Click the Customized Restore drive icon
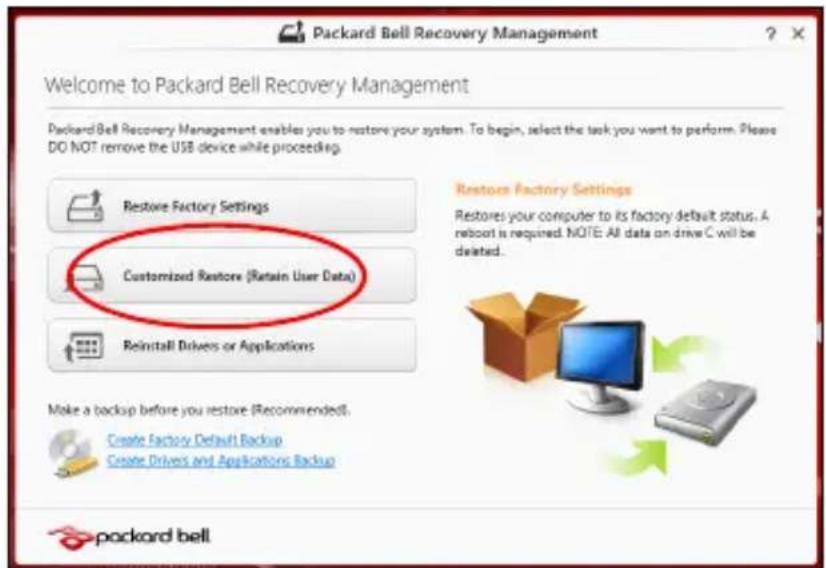Image resolution: width=826 pixels, height=568 pixels. click(85, 276)
